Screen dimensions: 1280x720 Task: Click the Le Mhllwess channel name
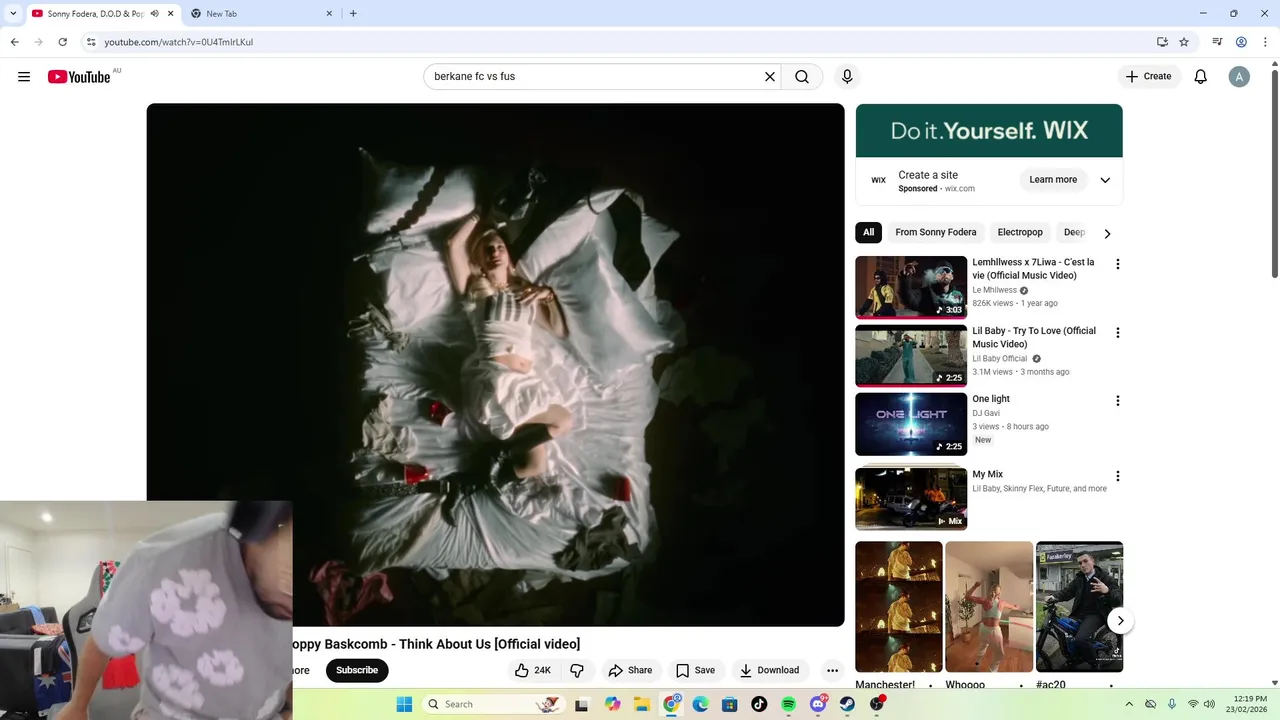(994, 290)
